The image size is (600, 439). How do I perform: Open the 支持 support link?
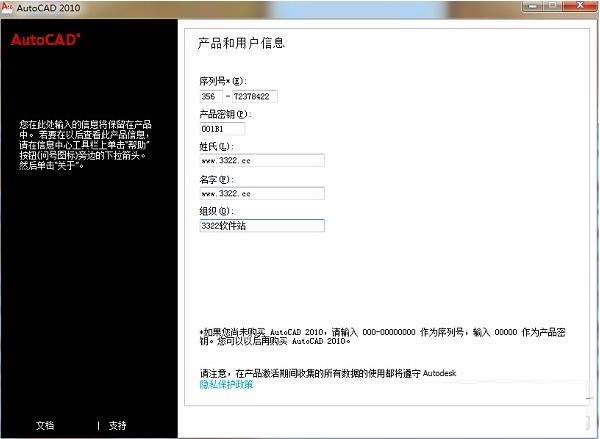click(117, 425)
